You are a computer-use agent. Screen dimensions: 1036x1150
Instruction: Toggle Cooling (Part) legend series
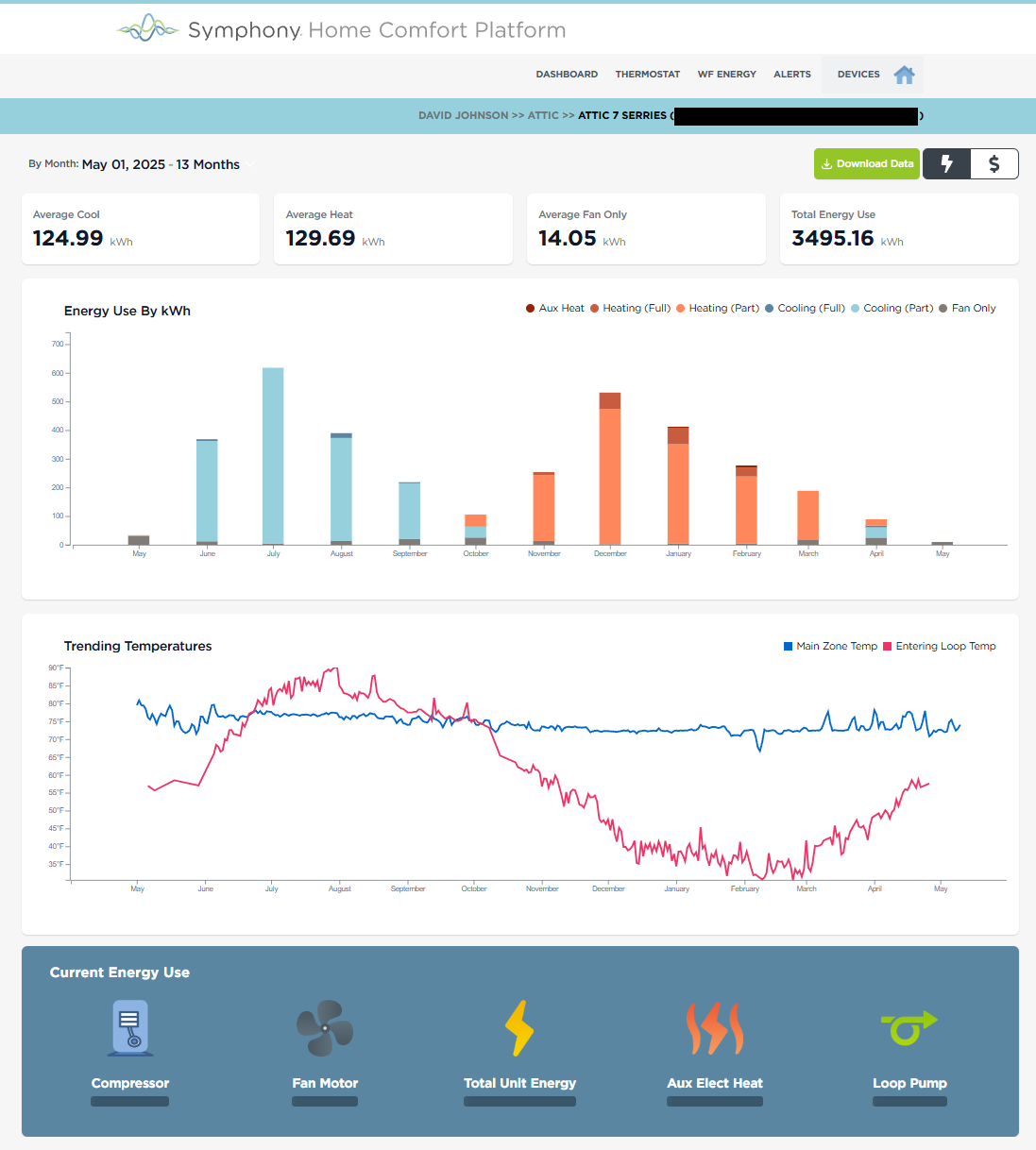(x=892, y=308)
